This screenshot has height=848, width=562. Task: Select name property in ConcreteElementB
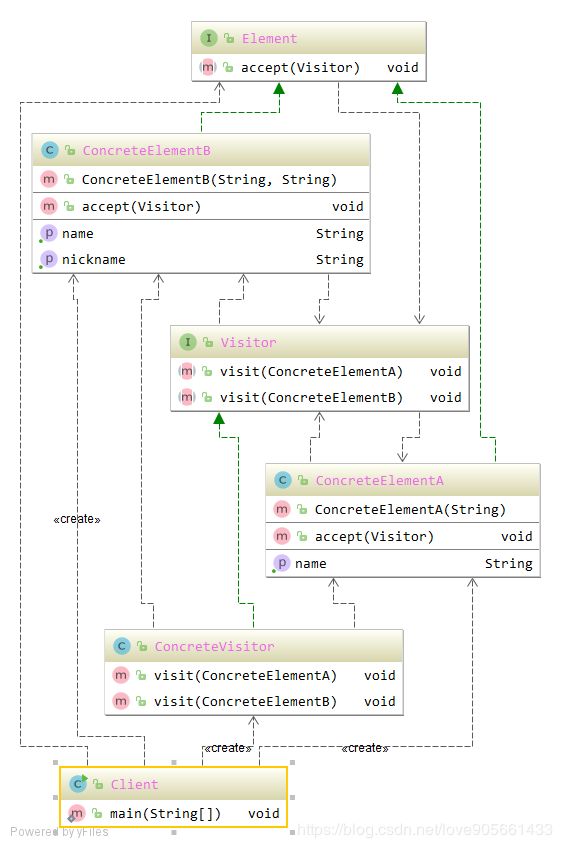(x=201, y=234)
